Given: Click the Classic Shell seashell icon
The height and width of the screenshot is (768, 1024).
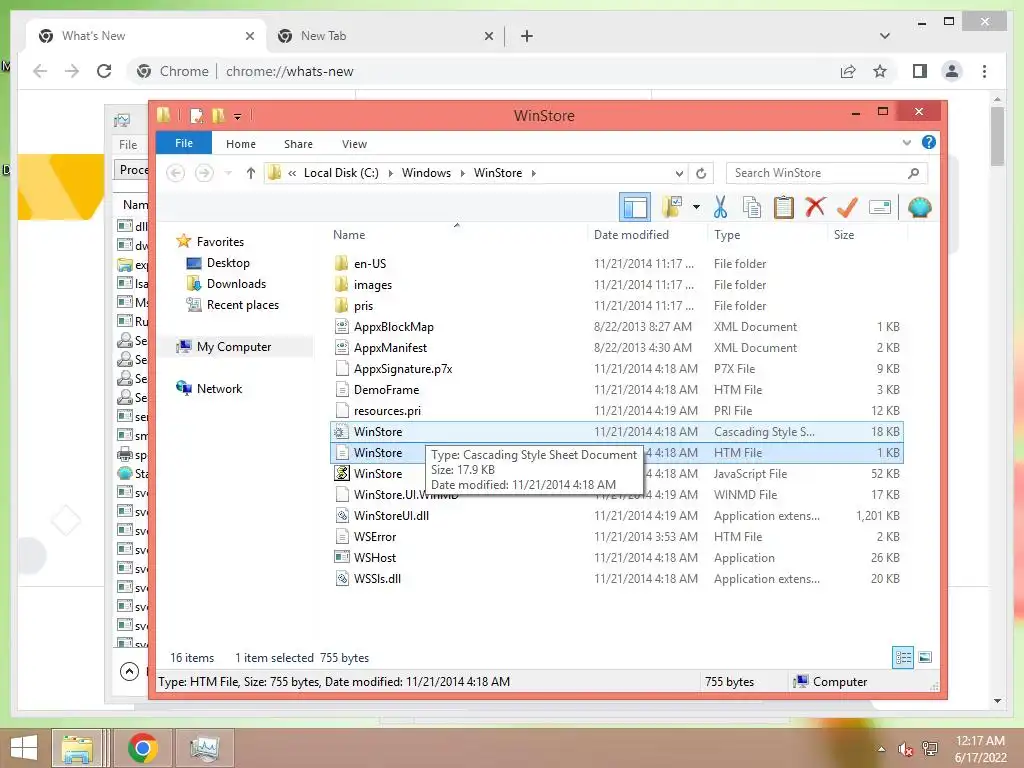Looking at the screenshot, I should click(x=920, y=208).
